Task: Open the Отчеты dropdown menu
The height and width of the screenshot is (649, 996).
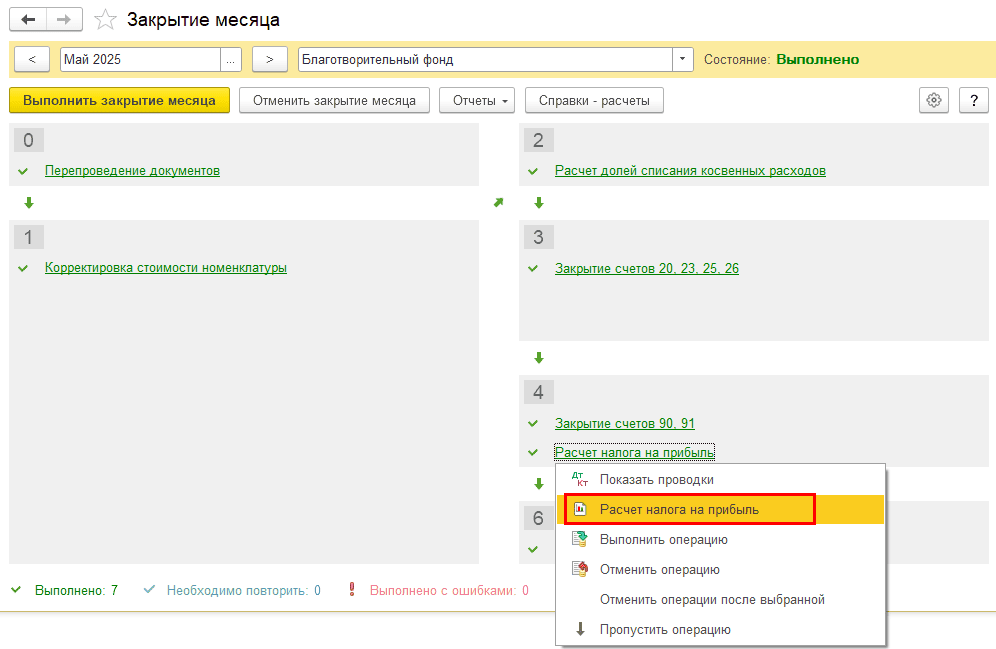Action: (x=476, y=100)
